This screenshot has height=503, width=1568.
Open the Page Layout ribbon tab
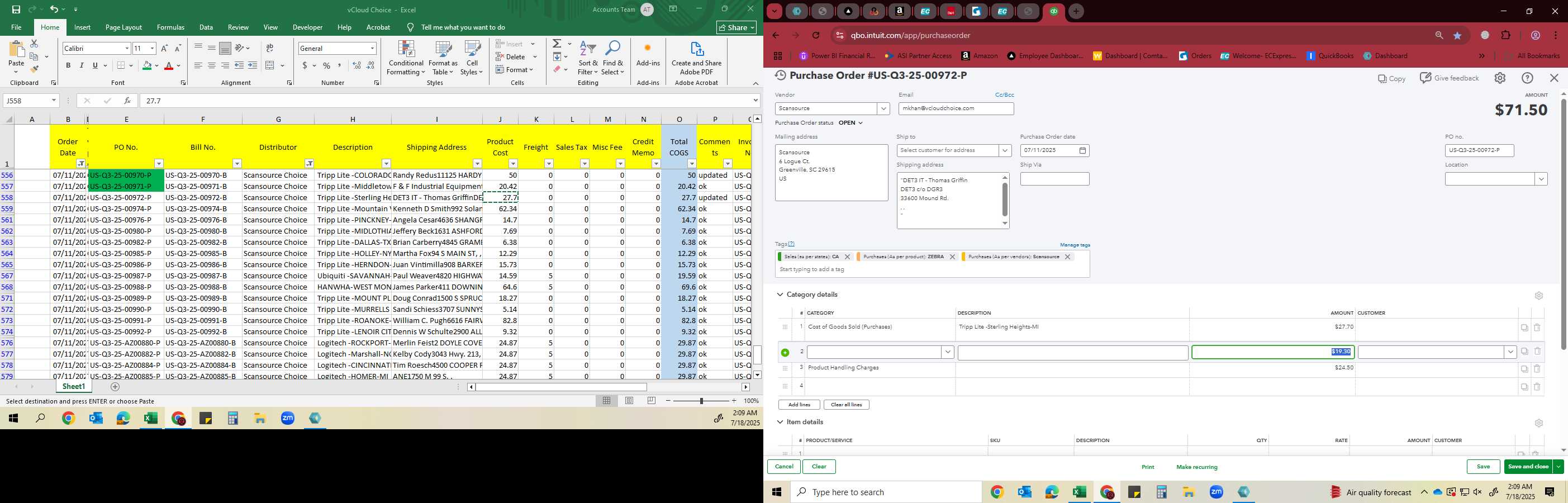[x=123, y=27]
